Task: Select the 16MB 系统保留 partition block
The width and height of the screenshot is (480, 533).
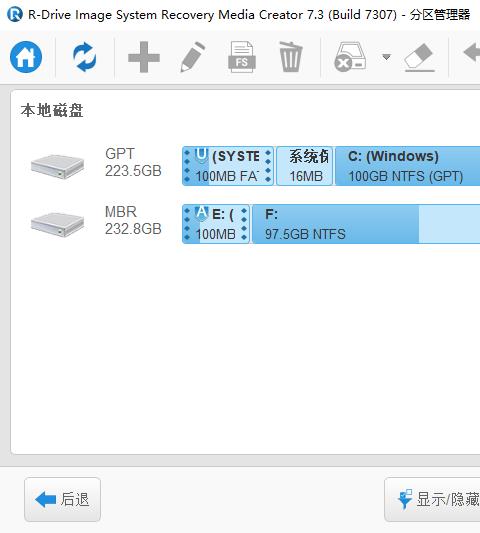Action: [x=305, y=166]
